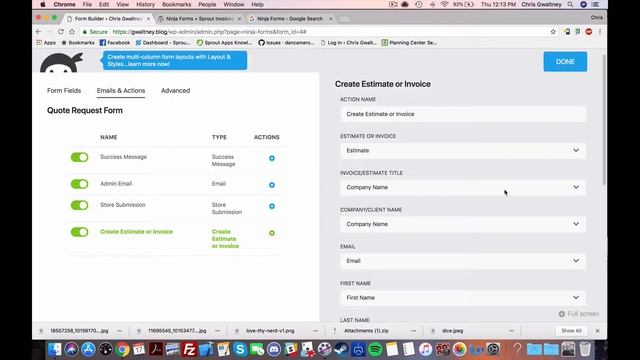Open the Email field mapping dropdown
The width and height of the screenshot is (640, 360).
coord(463,261)
